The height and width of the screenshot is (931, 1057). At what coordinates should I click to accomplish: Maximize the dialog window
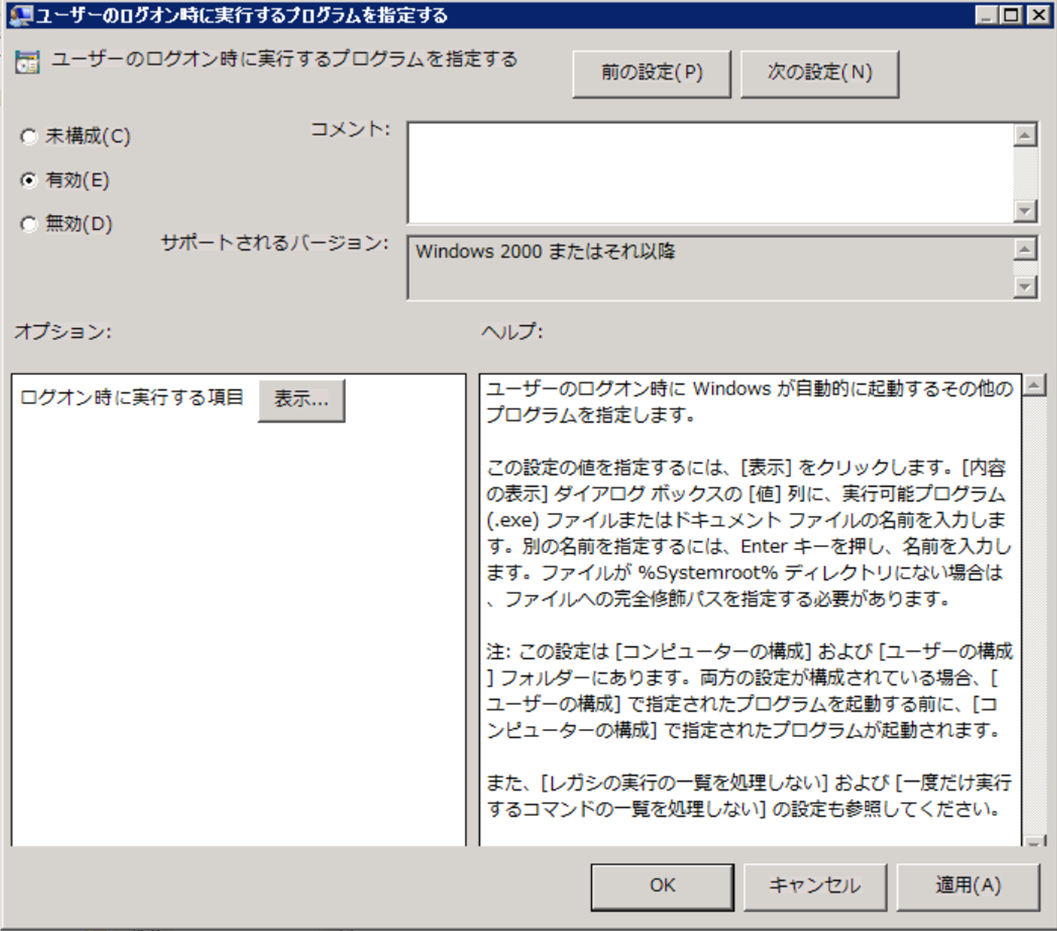point(1012,15)
